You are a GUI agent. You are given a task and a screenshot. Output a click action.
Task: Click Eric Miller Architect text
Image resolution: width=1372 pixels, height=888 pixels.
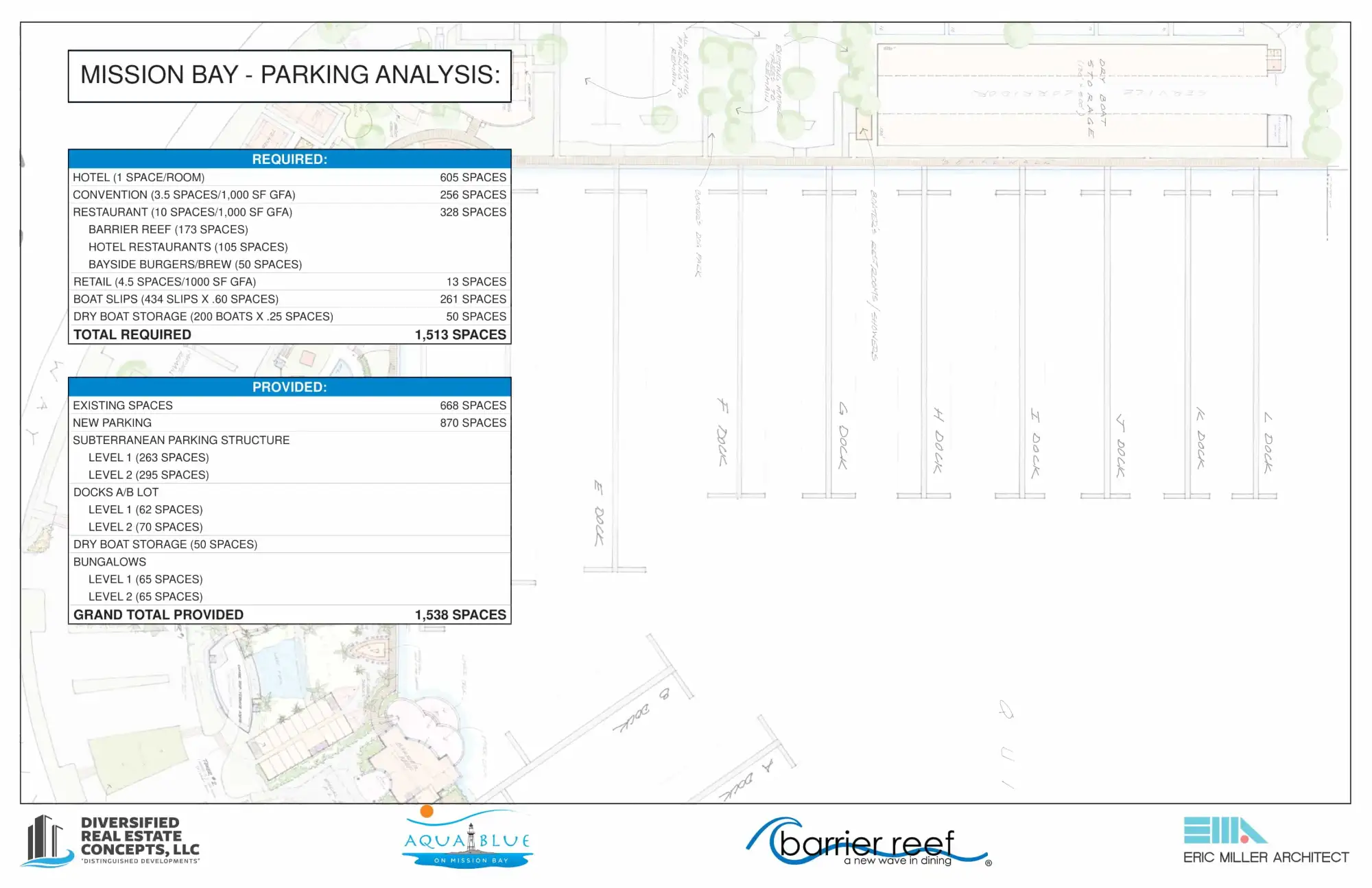click(1266, 857)
